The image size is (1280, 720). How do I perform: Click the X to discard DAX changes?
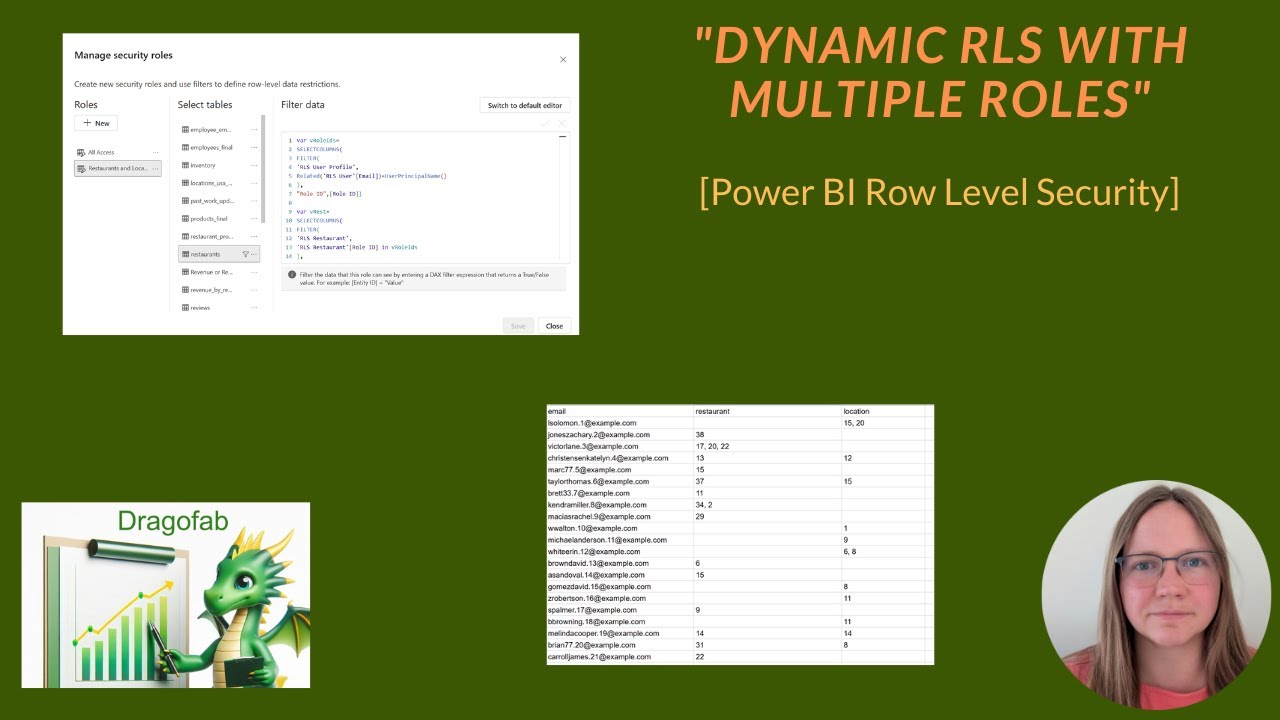[561, 123]
